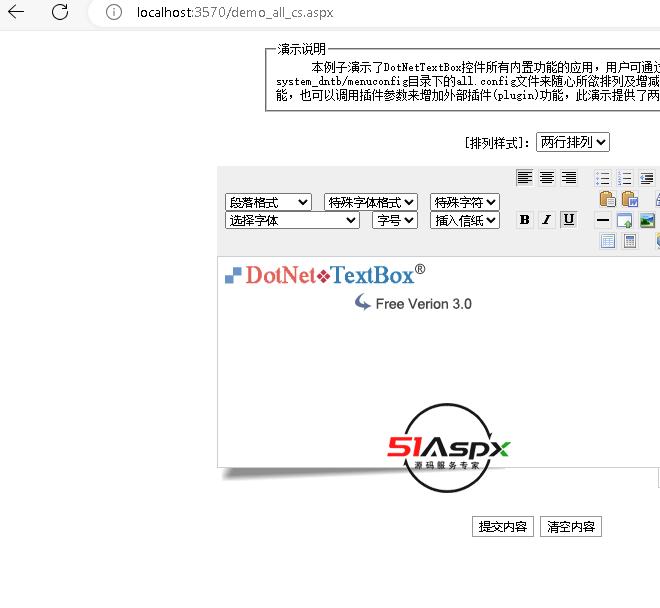Center-align text in editor toolbar
This screenshot has height=608, width=660.
coord(547,178)
